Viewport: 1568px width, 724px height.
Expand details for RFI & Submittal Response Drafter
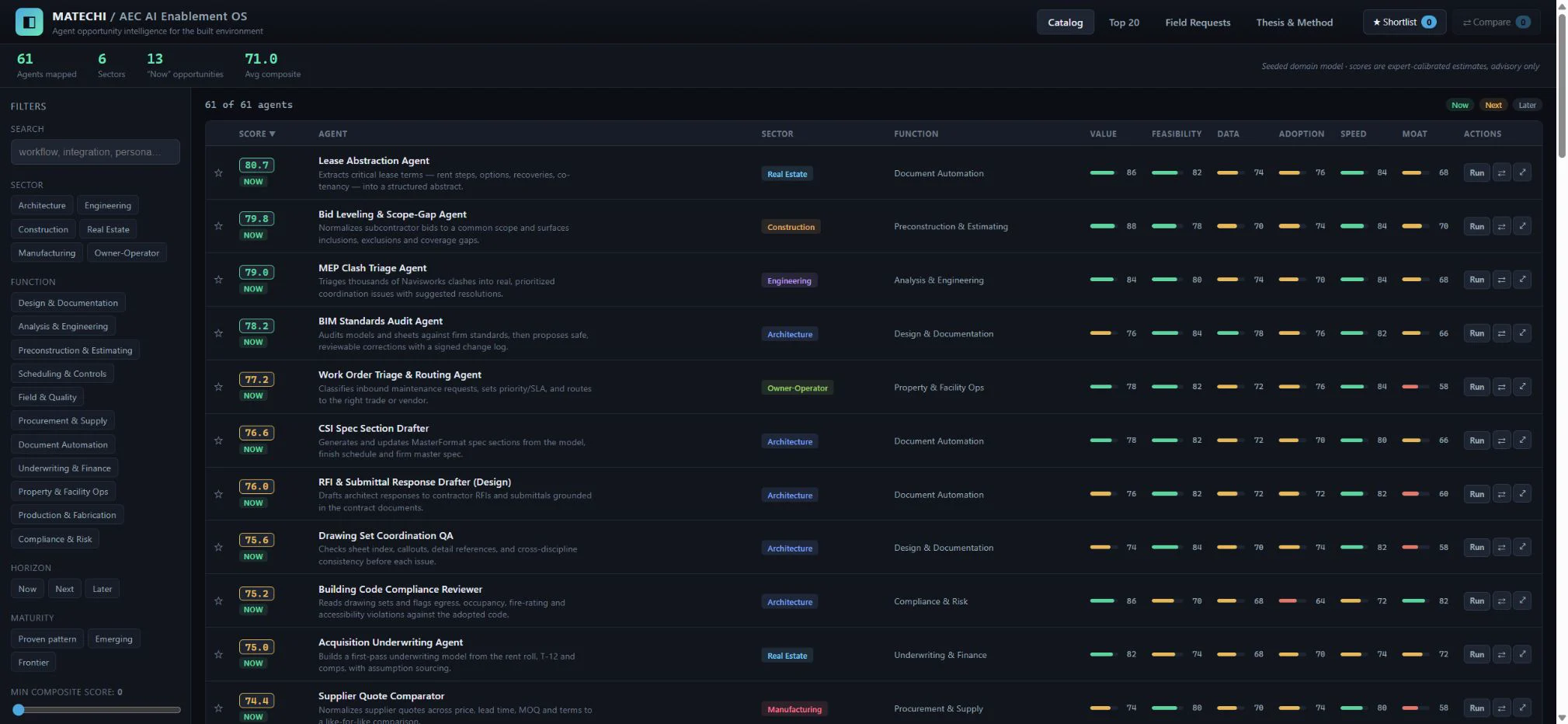[1522, 494]
